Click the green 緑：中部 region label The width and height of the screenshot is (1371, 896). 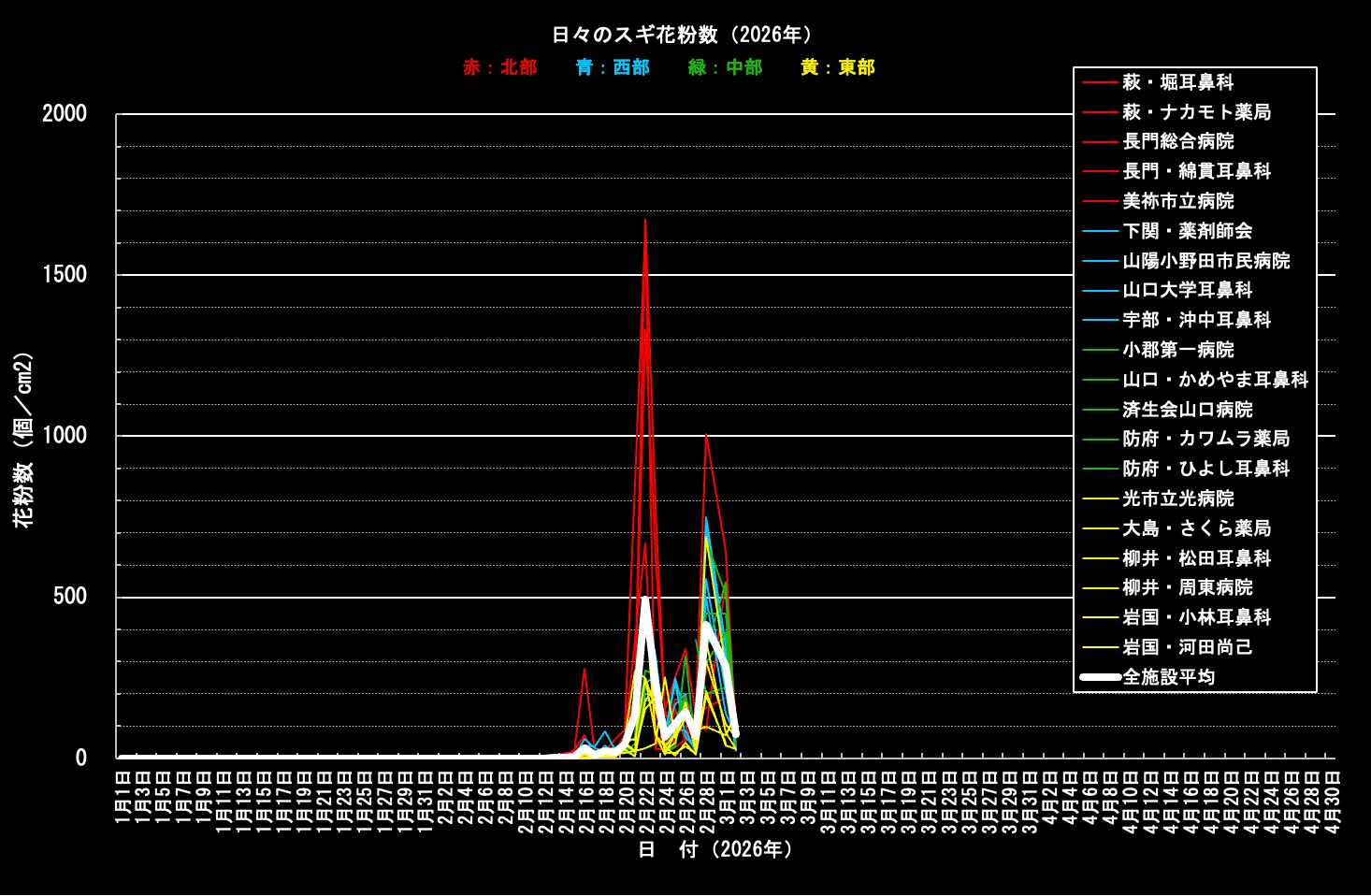click(725, 67)
